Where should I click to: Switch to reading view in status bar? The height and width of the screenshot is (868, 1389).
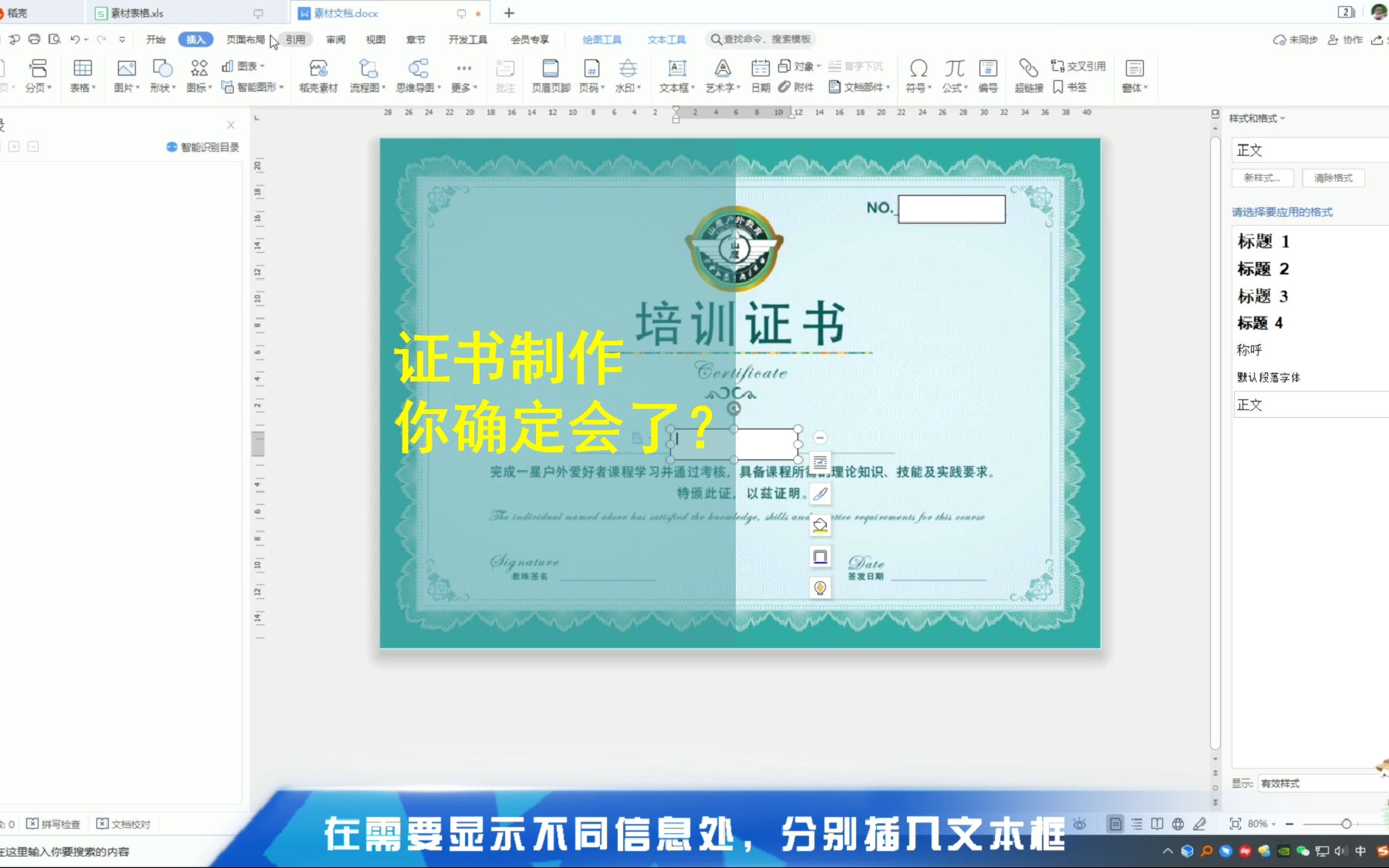[1157, 824]
